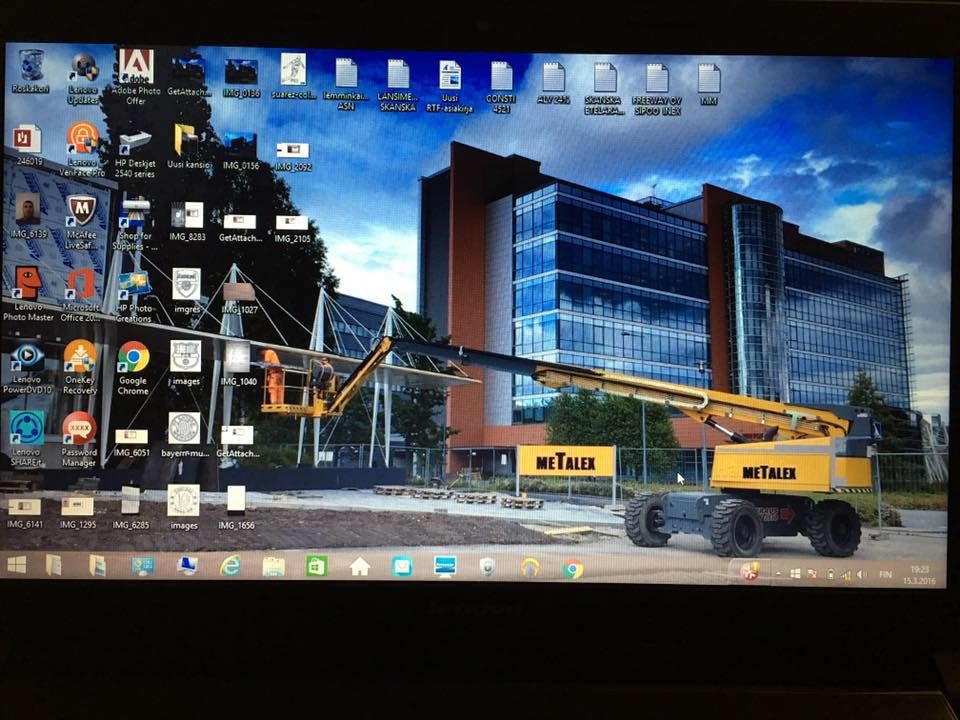Launch Lenovo Photo Master
Viewport: 960px width, 720px height.
point(28,294)
